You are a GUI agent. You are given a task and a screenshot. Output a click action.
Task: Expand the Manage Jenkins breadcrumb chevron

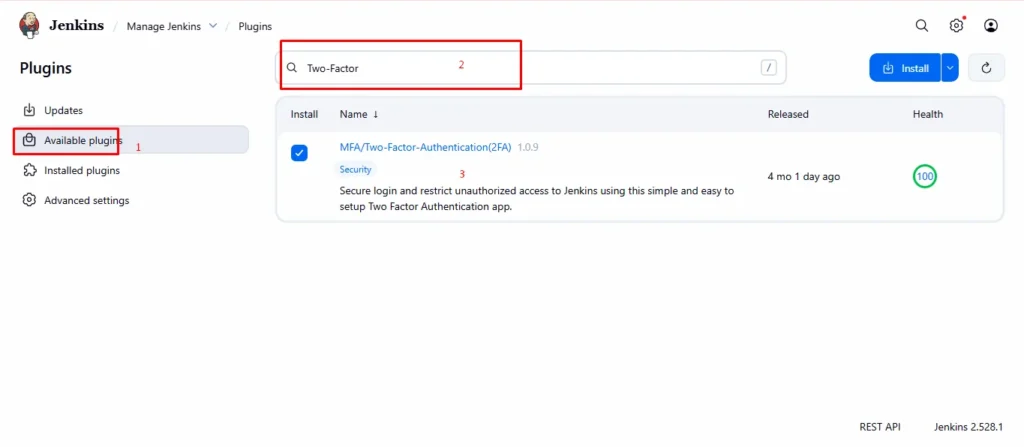coord(212,26)
